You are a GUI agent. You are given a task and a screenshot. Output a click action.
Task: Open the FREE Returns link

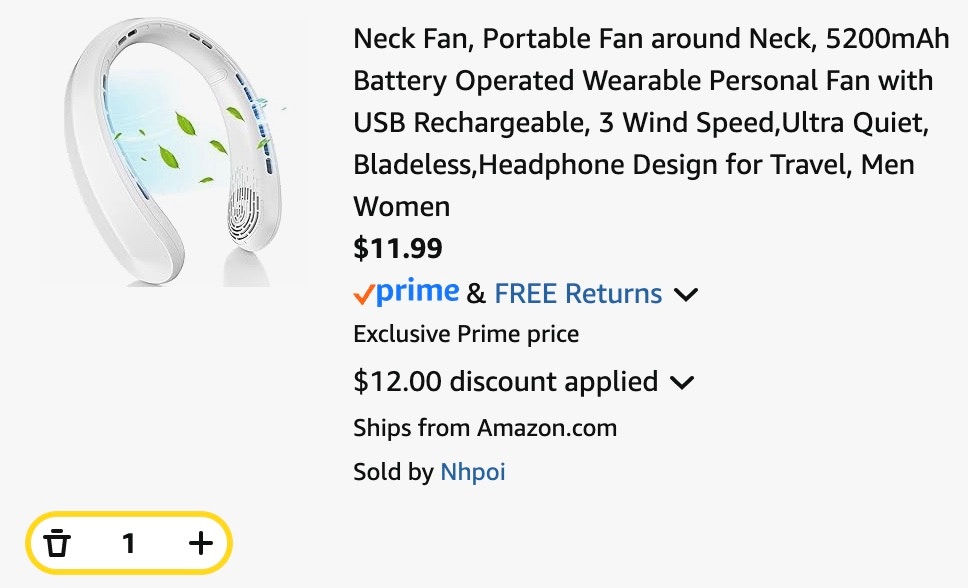coord(578,294)
